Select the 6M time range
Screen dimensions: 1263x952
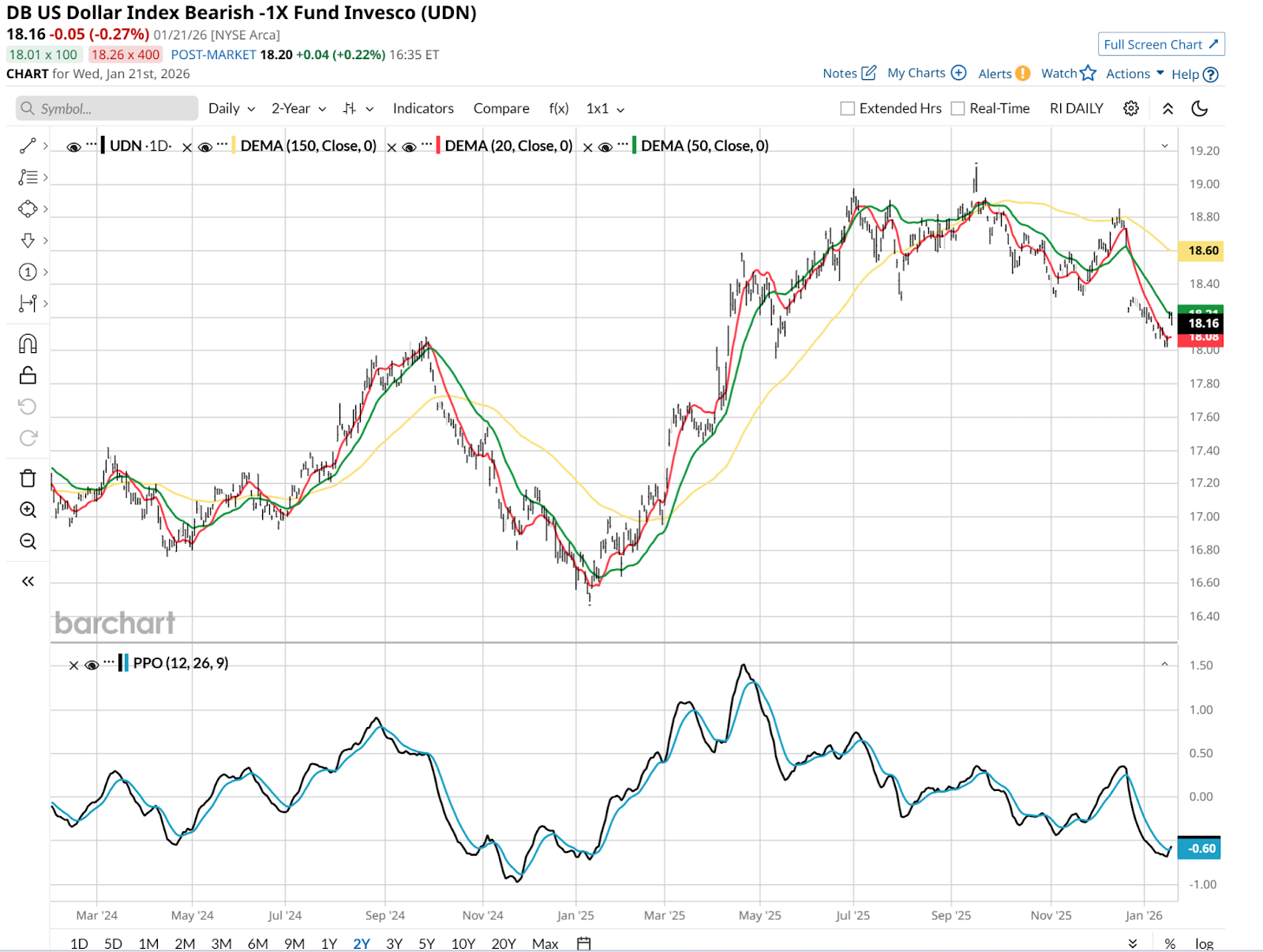tap(257, 943)
